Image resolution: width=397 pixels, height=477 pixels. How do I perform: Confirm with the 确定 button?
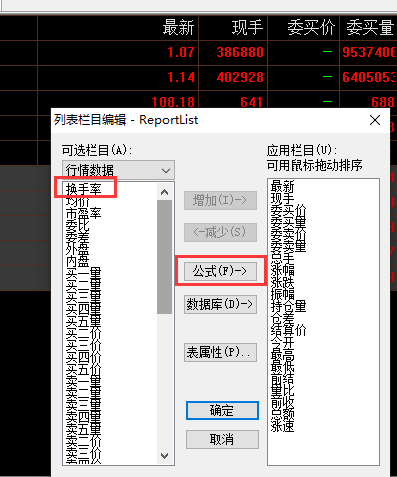[x=222, y=410]
